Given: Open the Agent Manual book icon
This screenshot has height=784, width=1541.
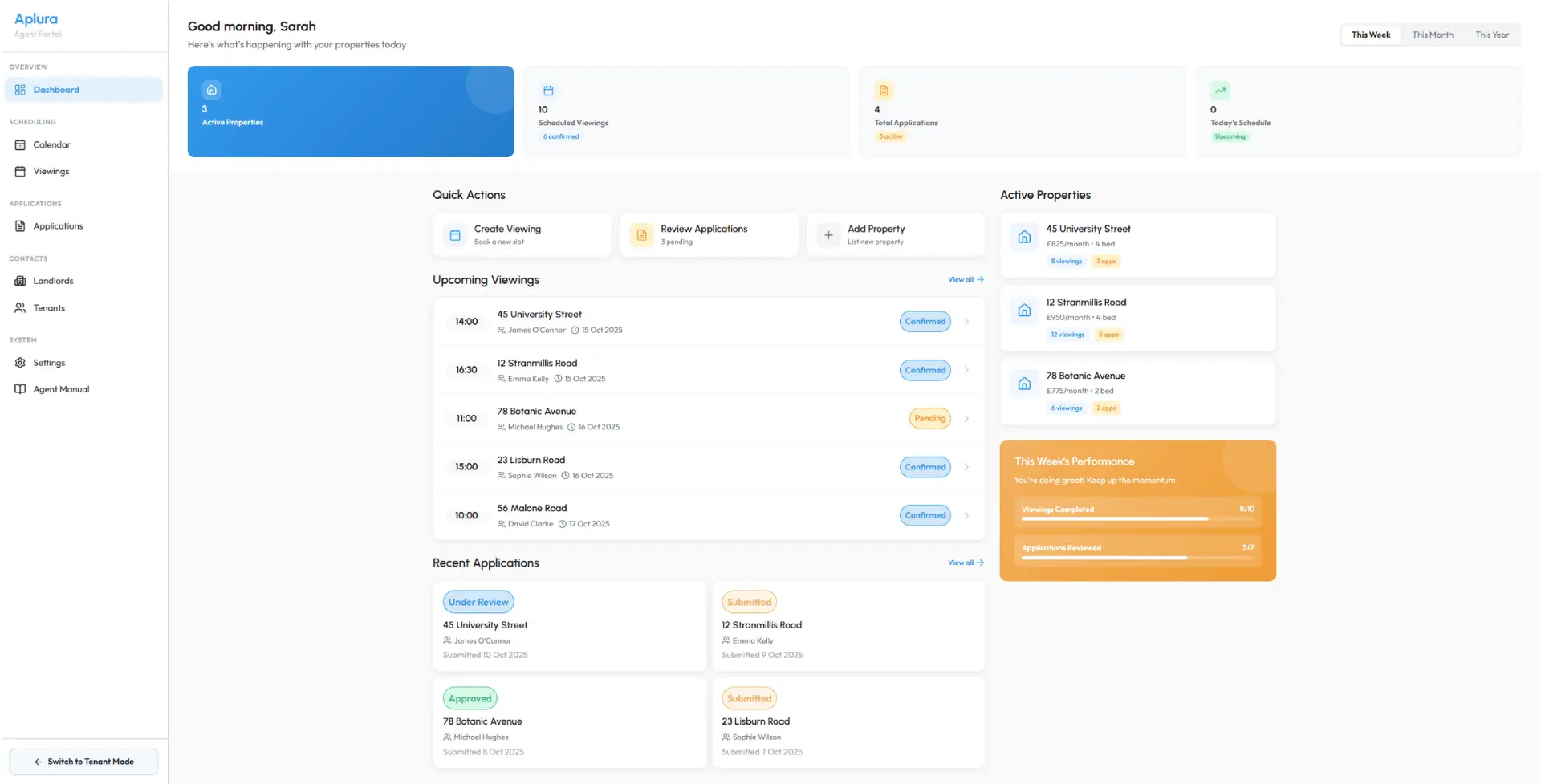Looking at the screenshot, I should click(19, 388).
